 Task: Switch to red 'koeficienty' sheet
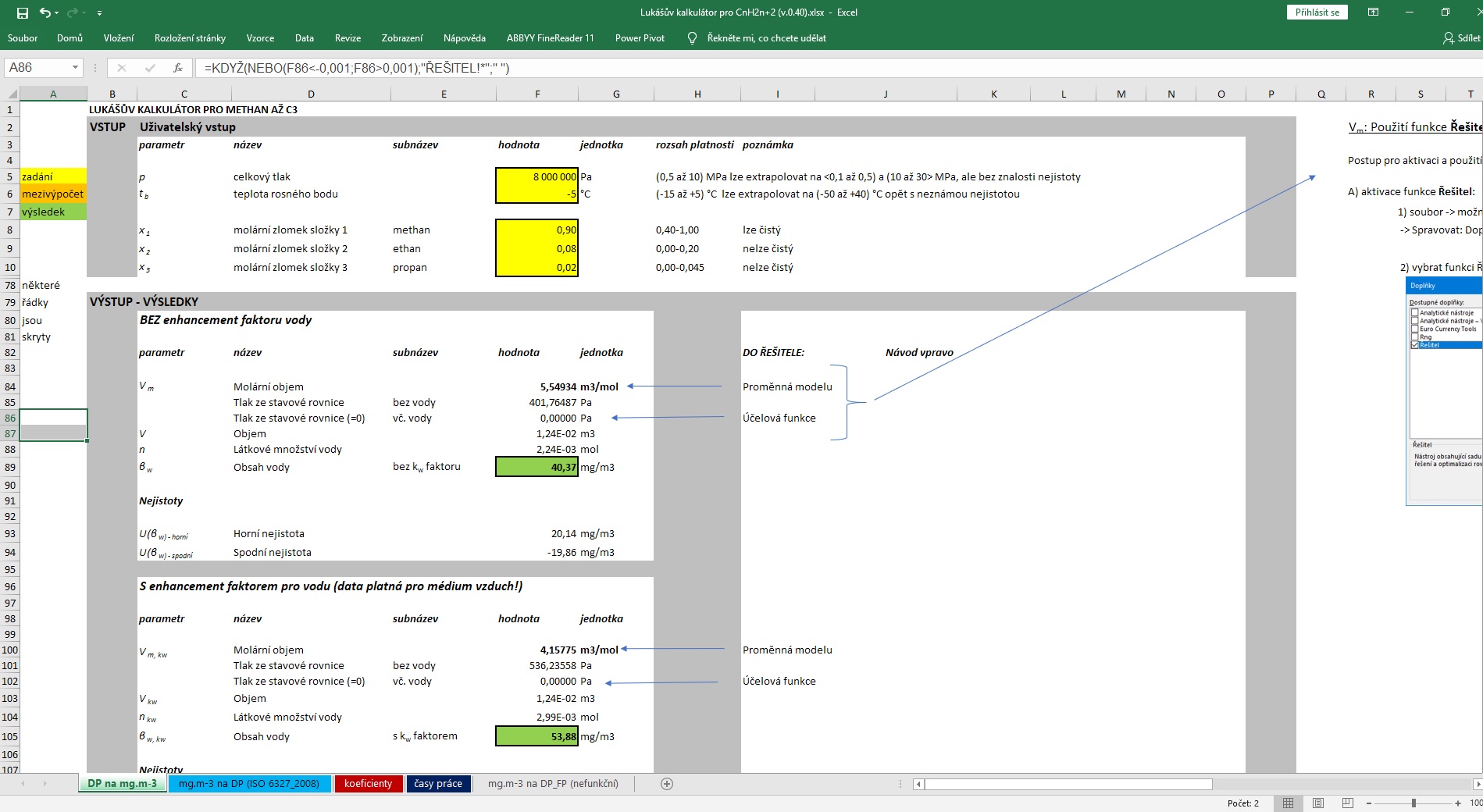point(368,783)
